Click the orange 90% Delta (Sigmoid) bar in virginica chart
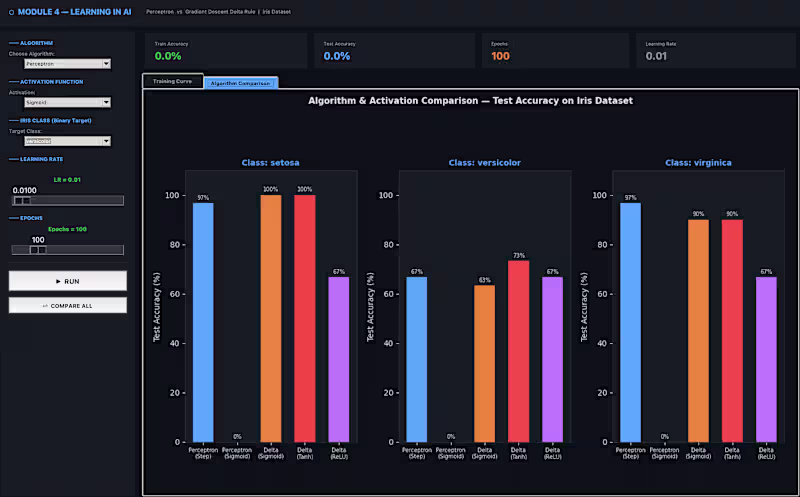Image resolution: width=800 pixels, height=497 pixels. (x=698, y=331)
